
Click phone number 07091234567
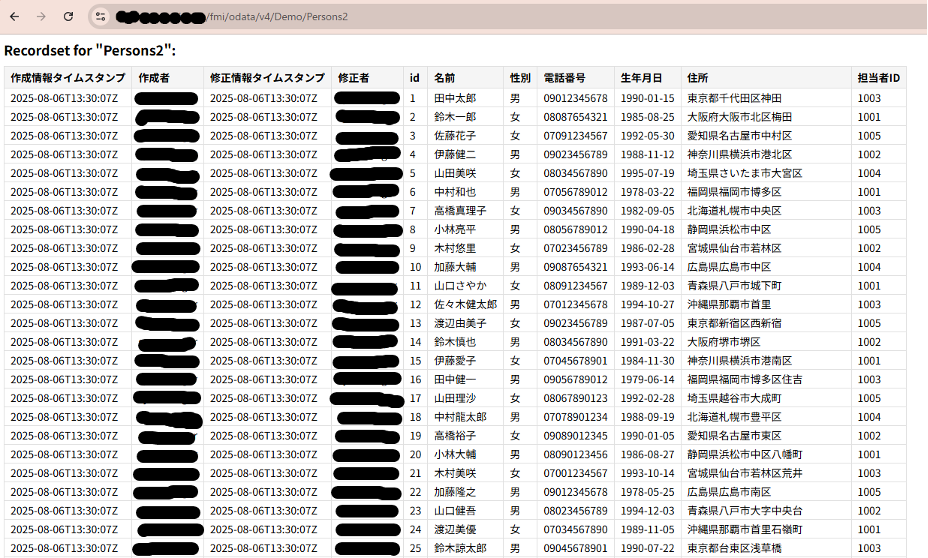point(575,136)
